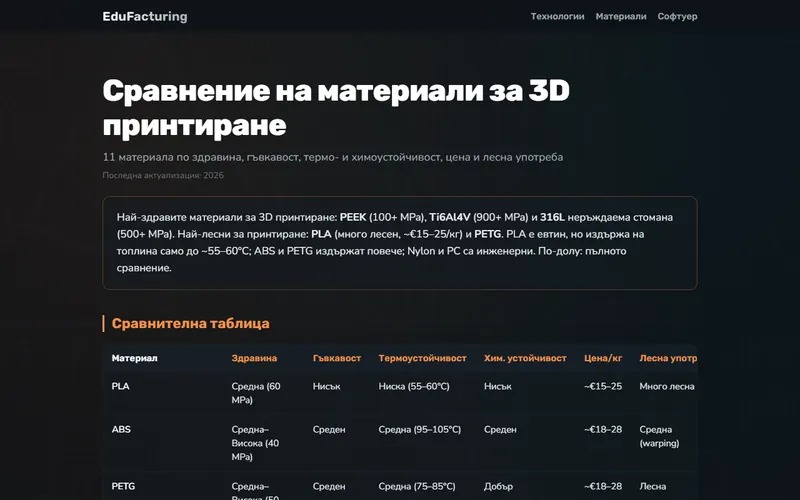Click PLA ease cell 'Много лесна'
Screen dimensions: 800x500
(667, 386)
